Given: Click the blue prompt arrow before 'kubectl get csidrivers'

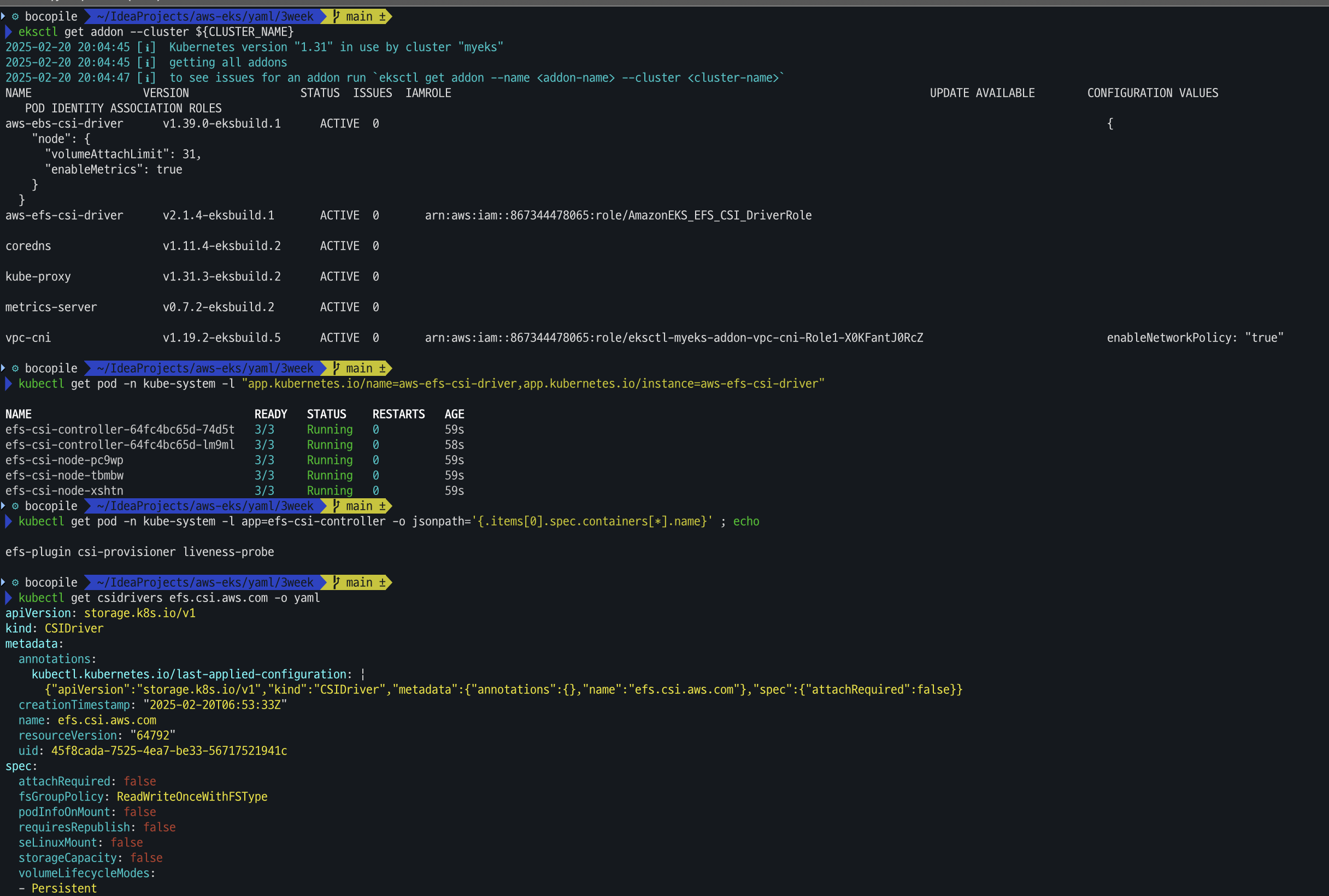Looking at the screenshot, I should tap(9, 598).
